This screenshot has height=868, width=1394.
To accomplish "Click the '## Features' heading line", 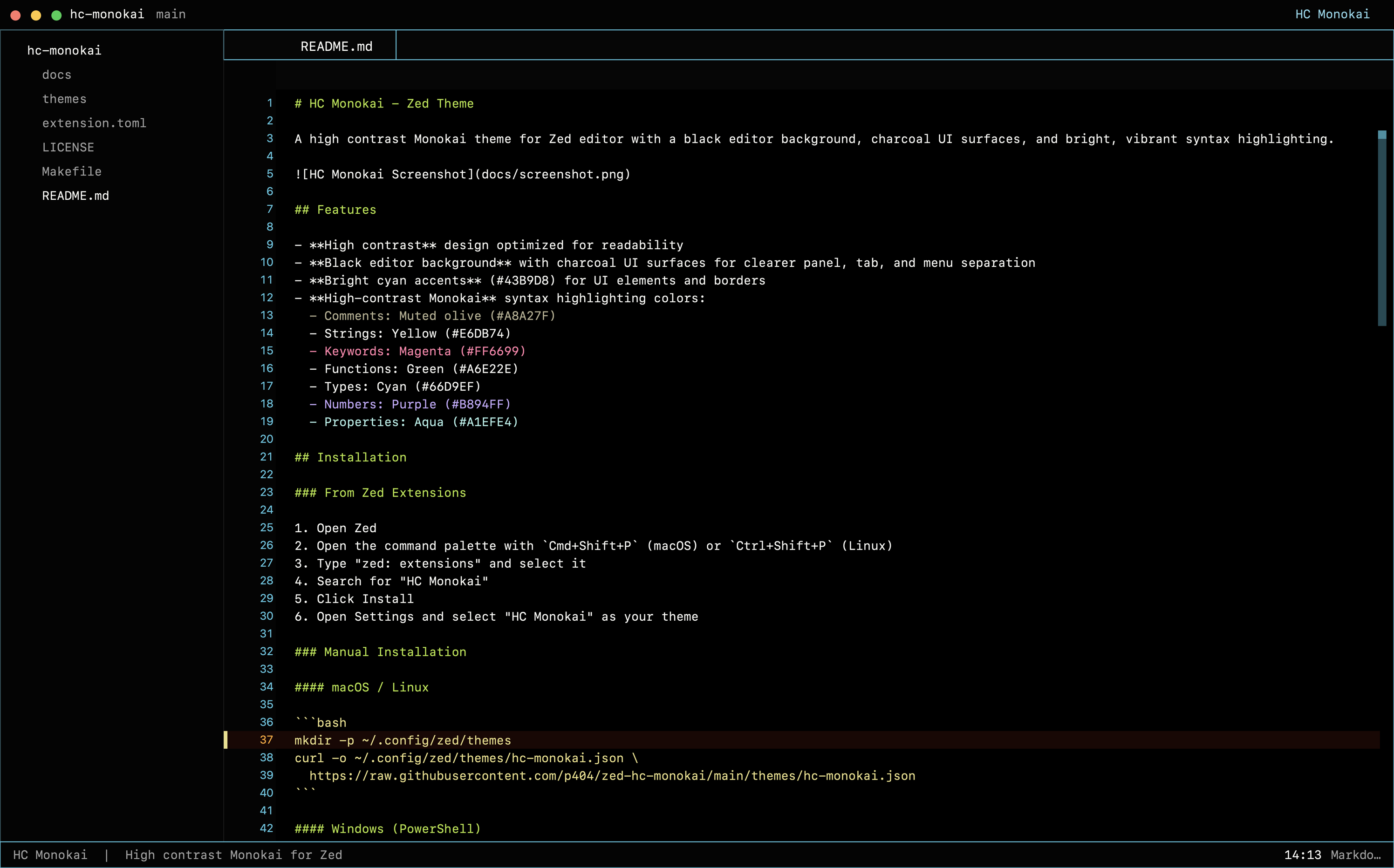I will [x=335, y=210].
